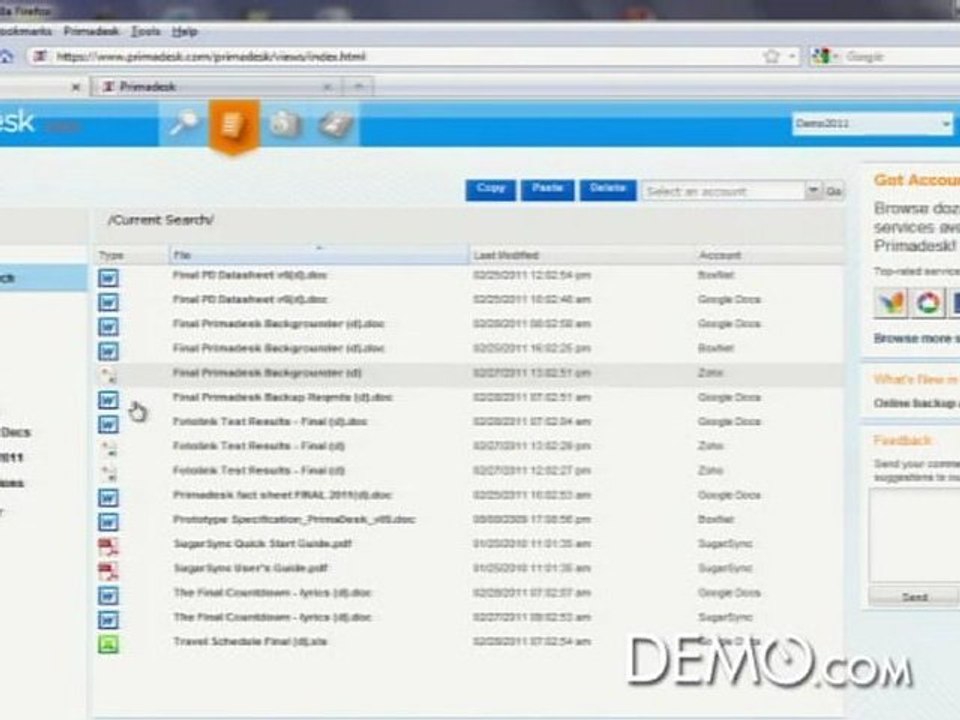Click Zoho account cell of highlighted Backgrounder row
Viewport: 960px width, 720px height.
(710, 372)
